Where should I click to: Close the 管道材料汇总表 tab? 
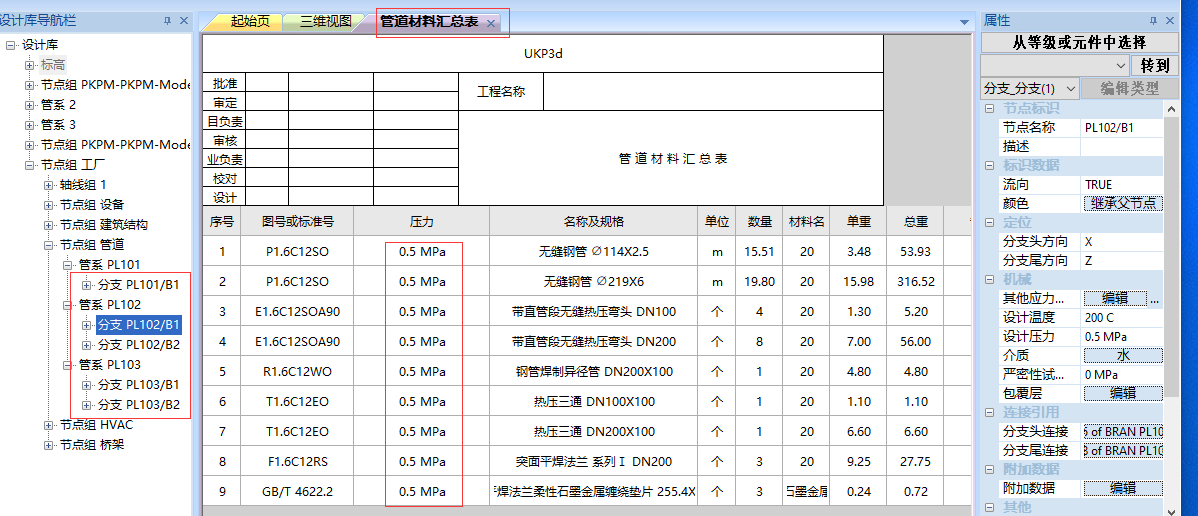(x=491, y=23)
